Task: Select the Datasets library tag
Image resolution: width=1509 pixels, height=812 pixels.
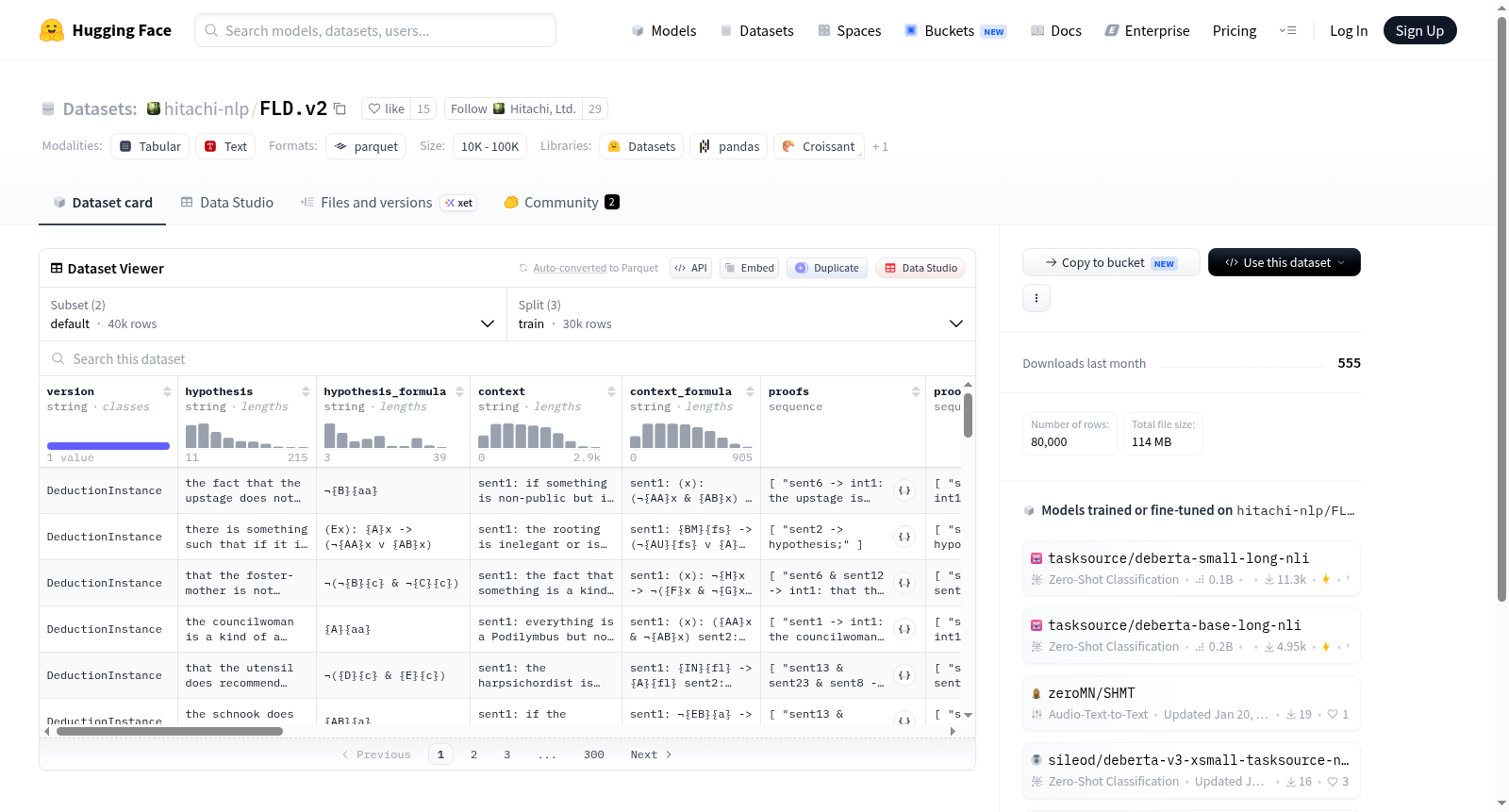Action: [x=641, y=146]
